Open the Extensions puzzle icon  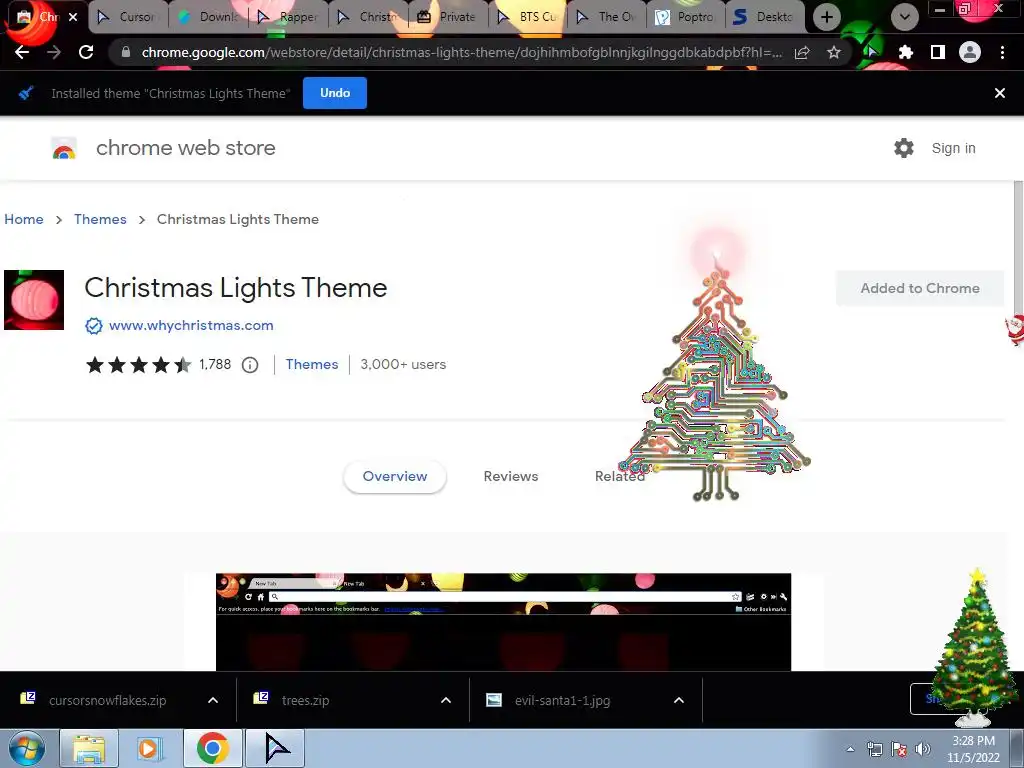[x=905, y=52]
